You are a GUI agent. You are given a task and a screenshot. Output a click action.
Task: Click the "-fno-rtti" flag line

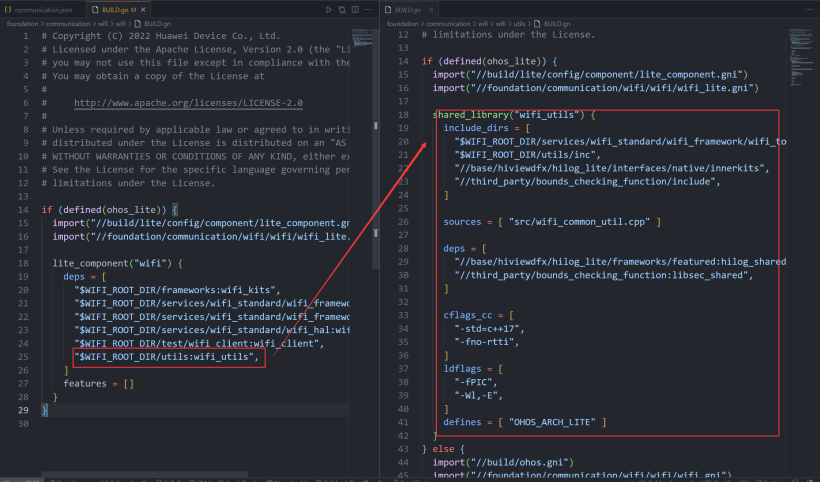486,342
